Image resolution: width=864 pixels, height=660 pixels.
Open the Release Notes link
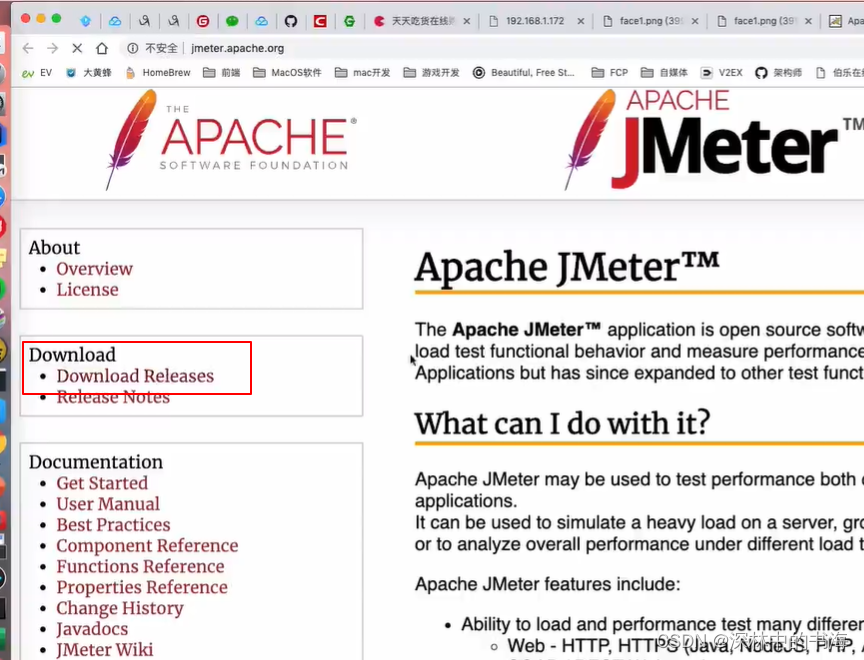pyautogui.click(x=113, y=397)
